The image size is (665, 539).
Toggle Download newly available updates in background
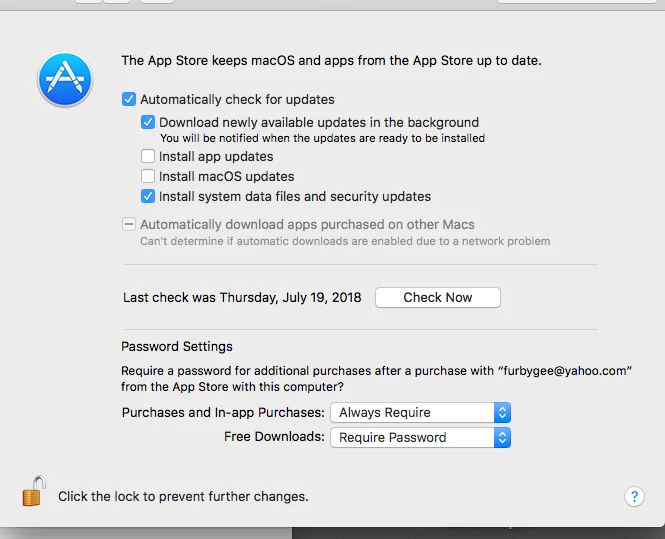click(x=148, y=123)
